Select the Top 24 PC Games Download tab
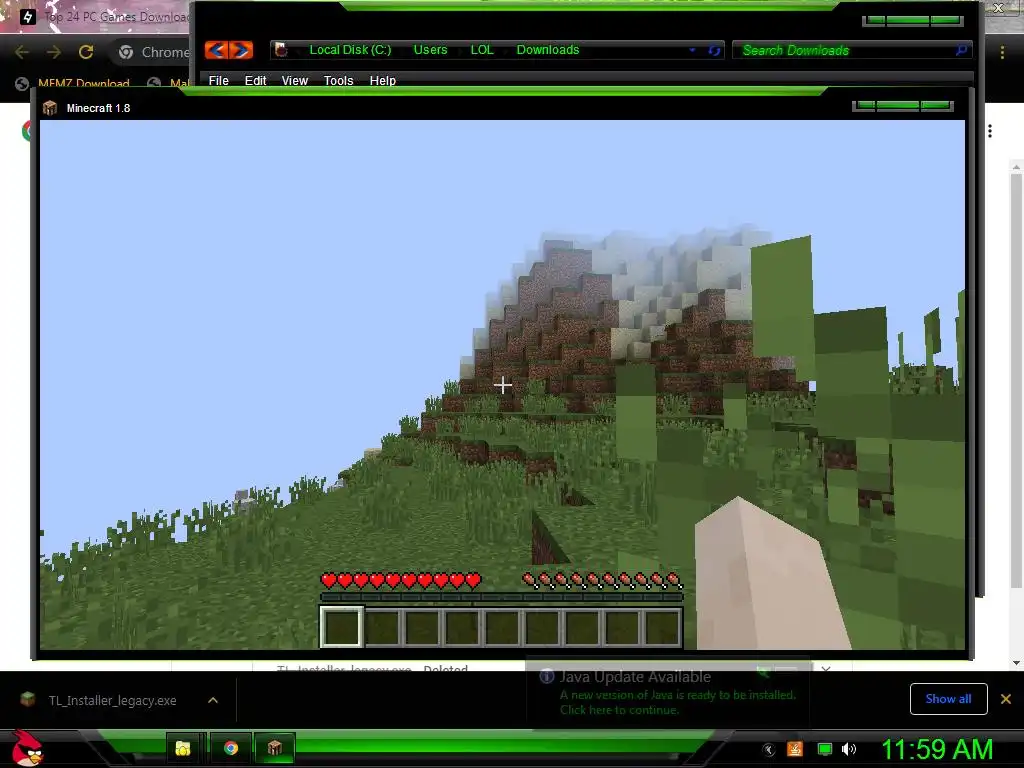The width and height of the screenshot is (1024, 768). 104,17
